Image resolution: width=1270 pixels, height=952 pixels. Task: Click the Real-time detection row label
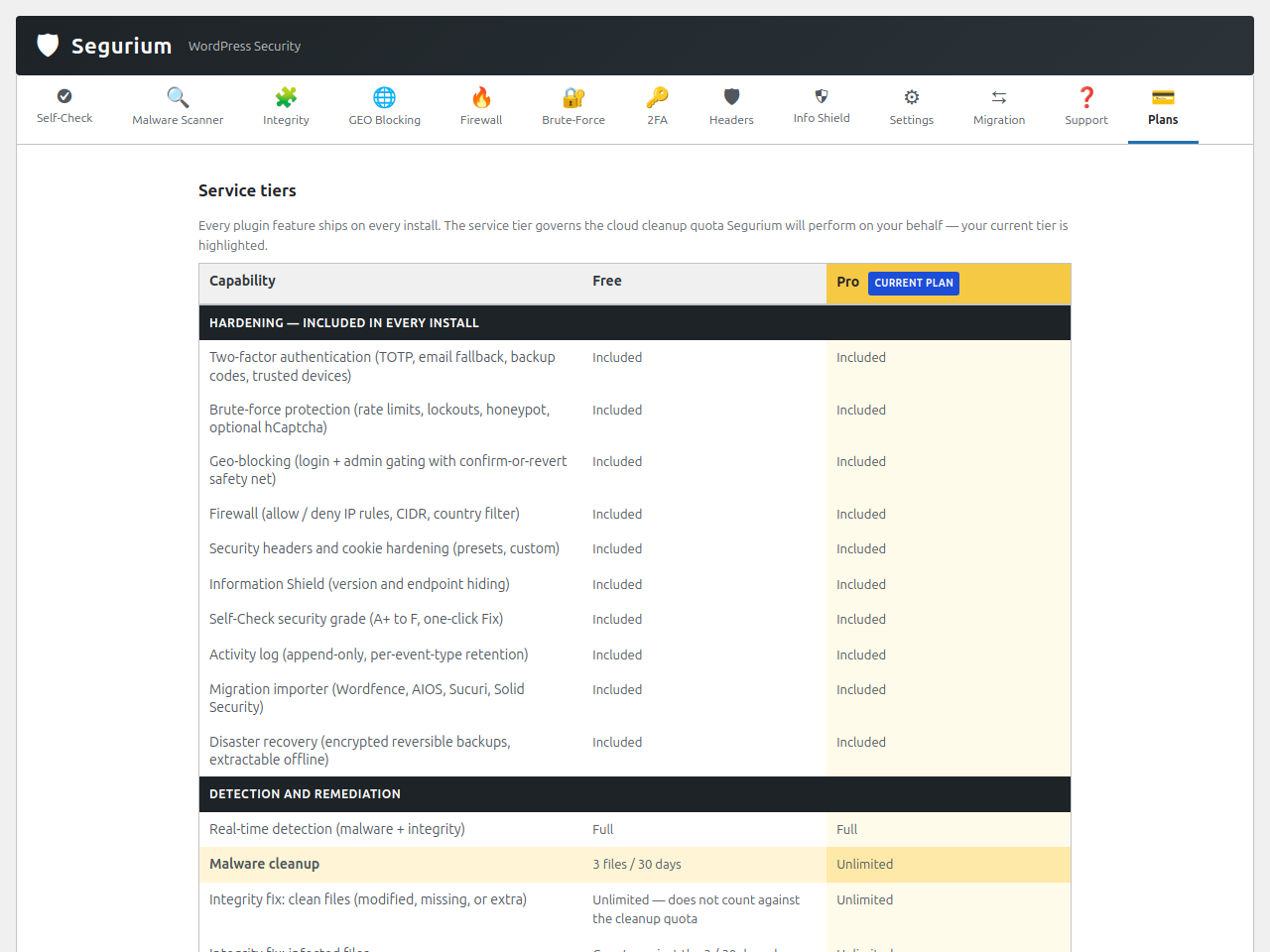tap(336, 829)
